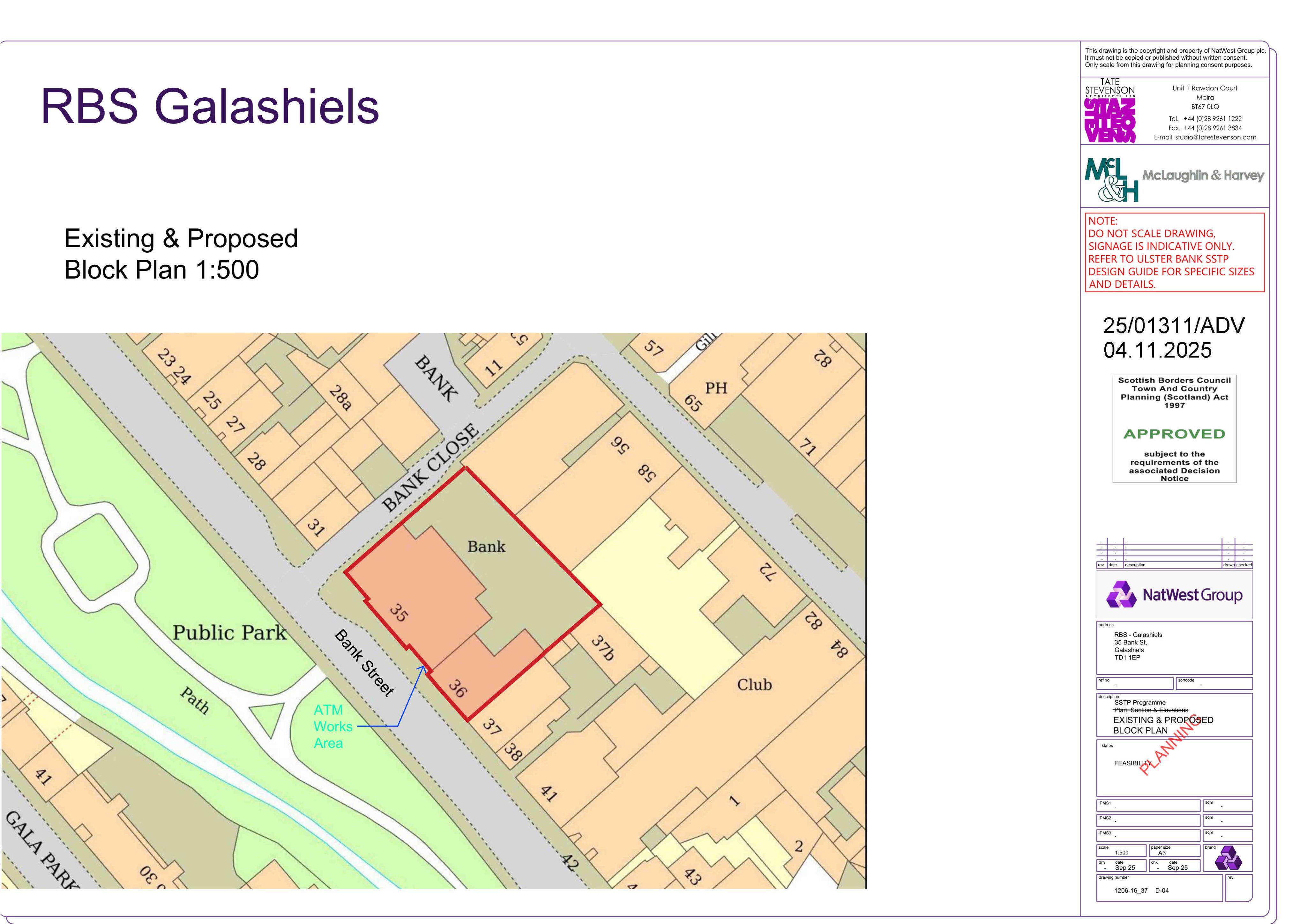Click building number '36' on the map
The height and width of the screenshot is (924, 1307).
pos(457,688)
